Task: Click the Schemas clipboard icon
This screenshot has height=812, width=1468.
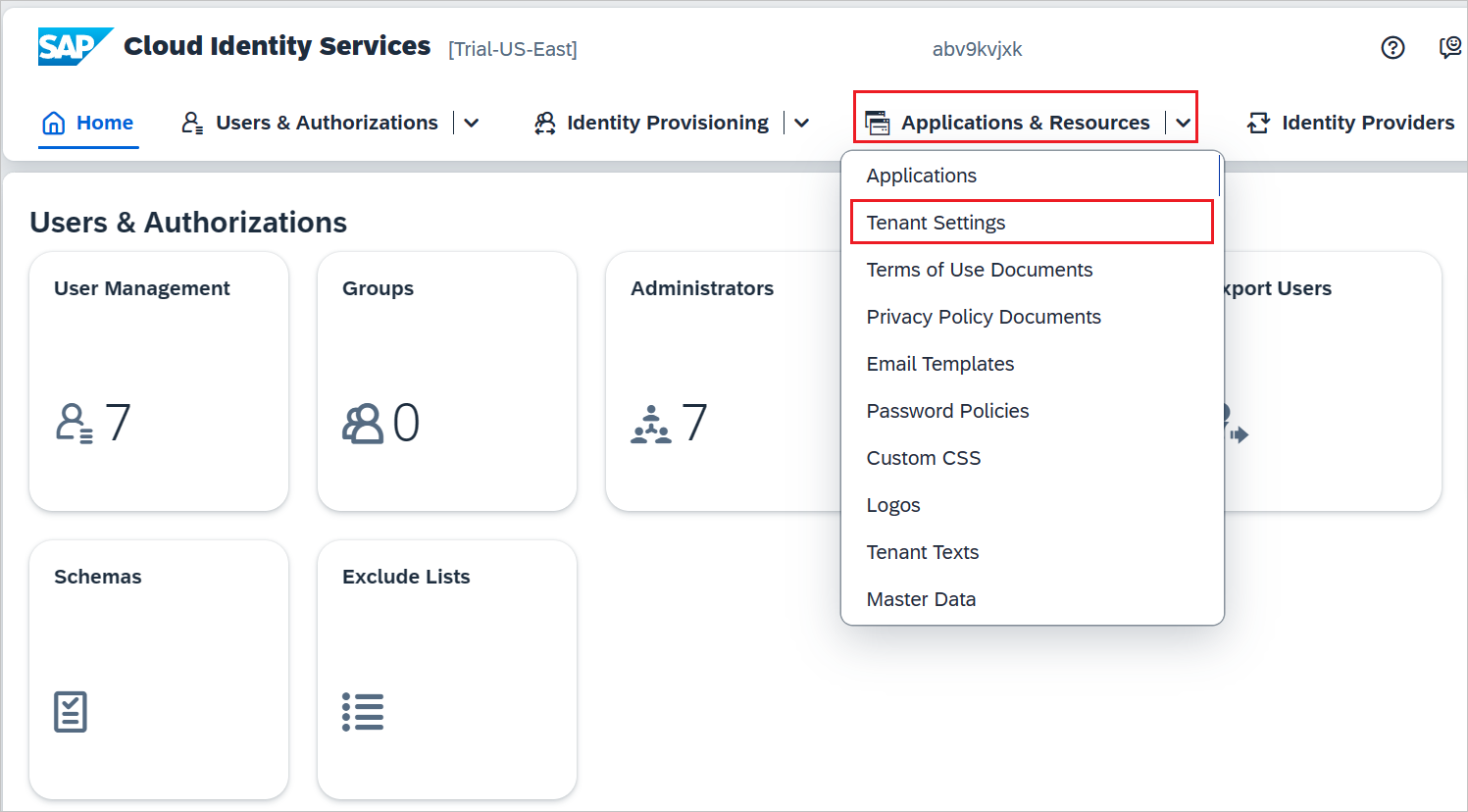Action: click(x=71, y=712)
